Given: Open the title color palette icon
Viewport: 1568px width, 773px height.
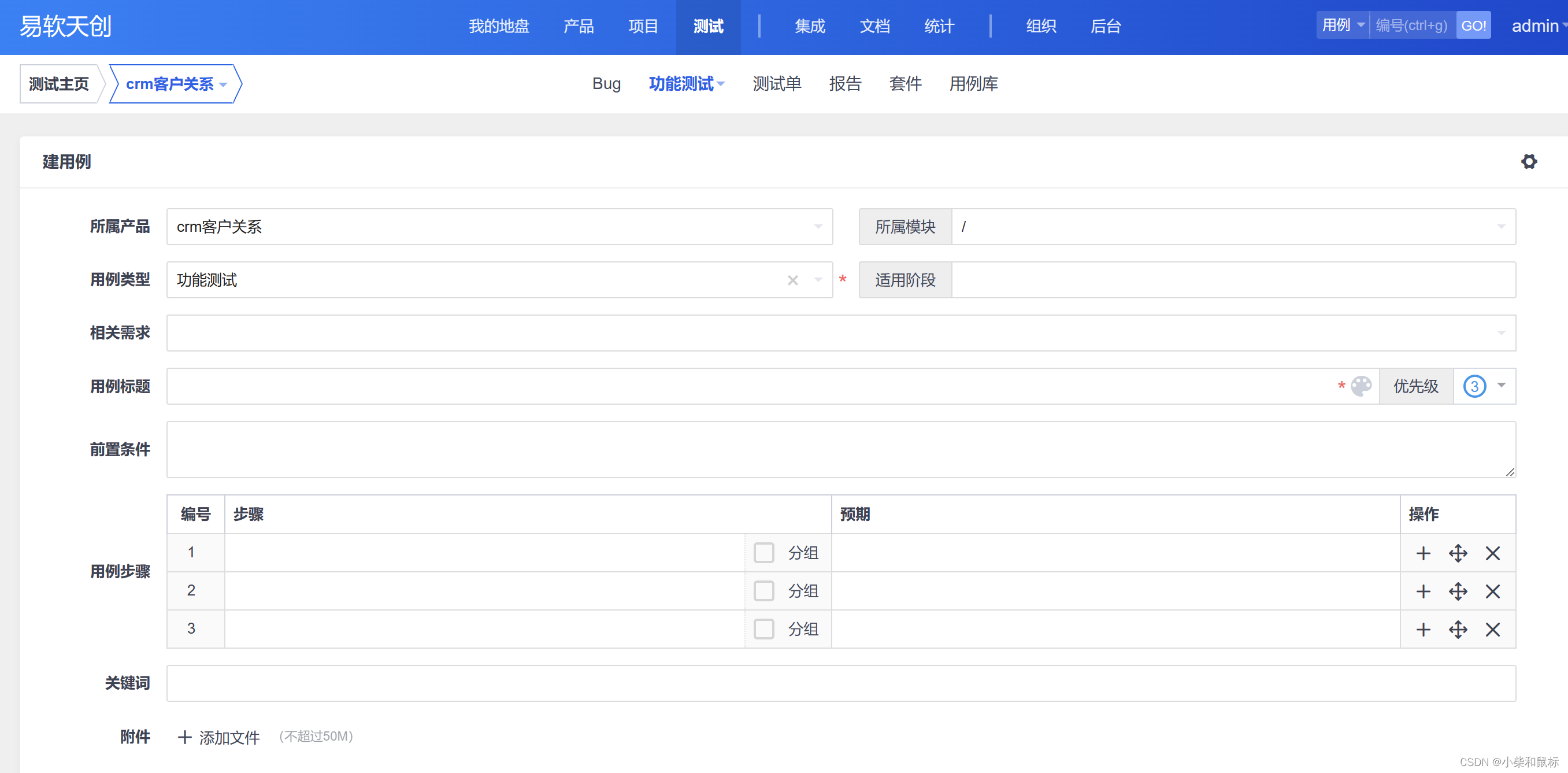Looking at the screenshot, I should pos(1361,386).
